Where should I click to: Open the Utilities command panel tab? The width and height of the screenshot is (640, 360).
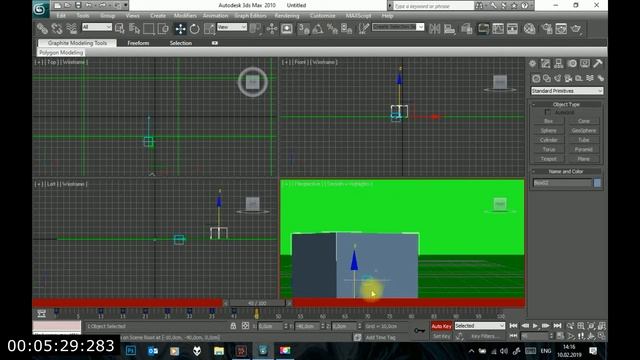tap(598, 64)
